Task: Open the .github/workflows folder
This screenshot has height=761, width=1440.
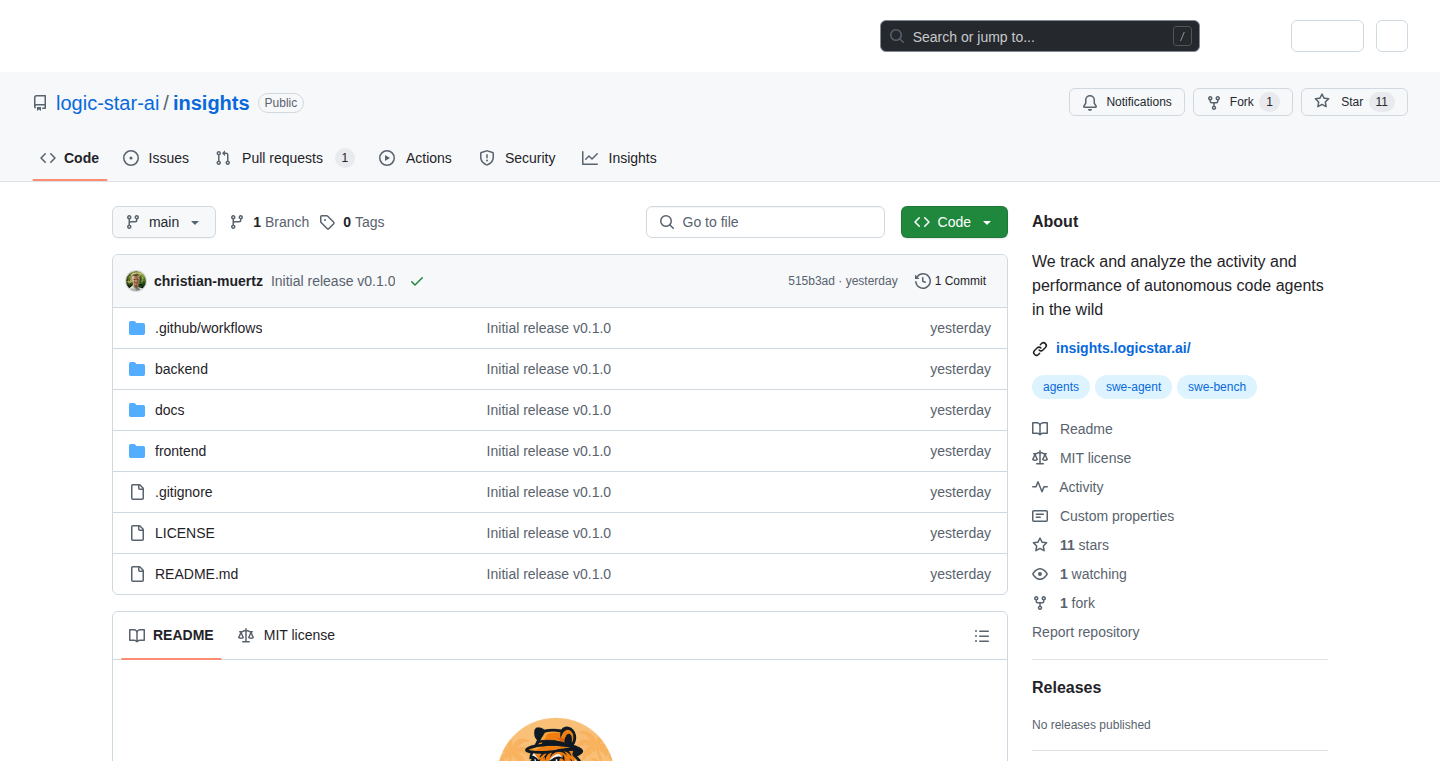Action: click(208, 328)
